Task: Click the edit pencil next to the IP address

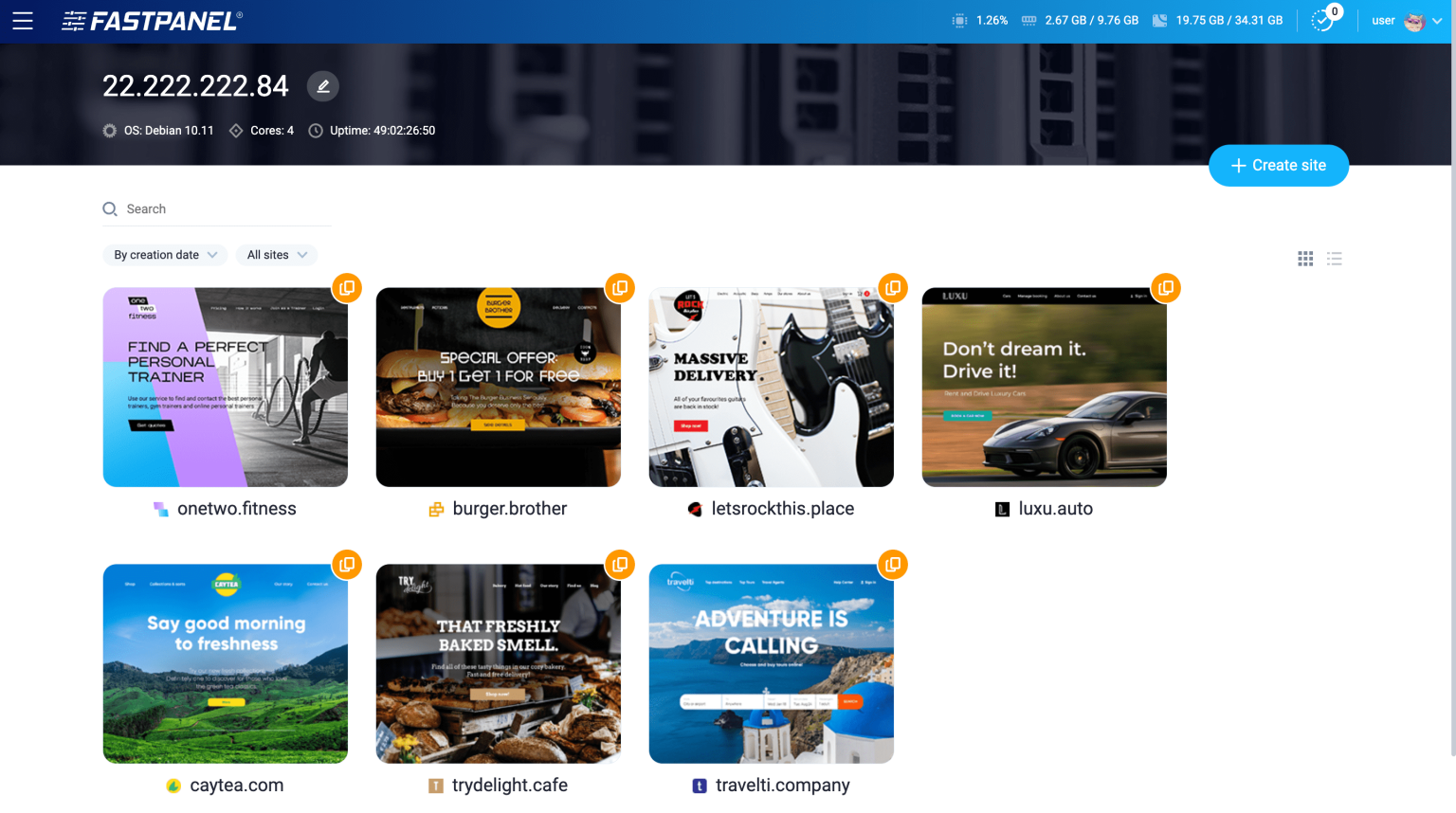Action: point(322,86)
